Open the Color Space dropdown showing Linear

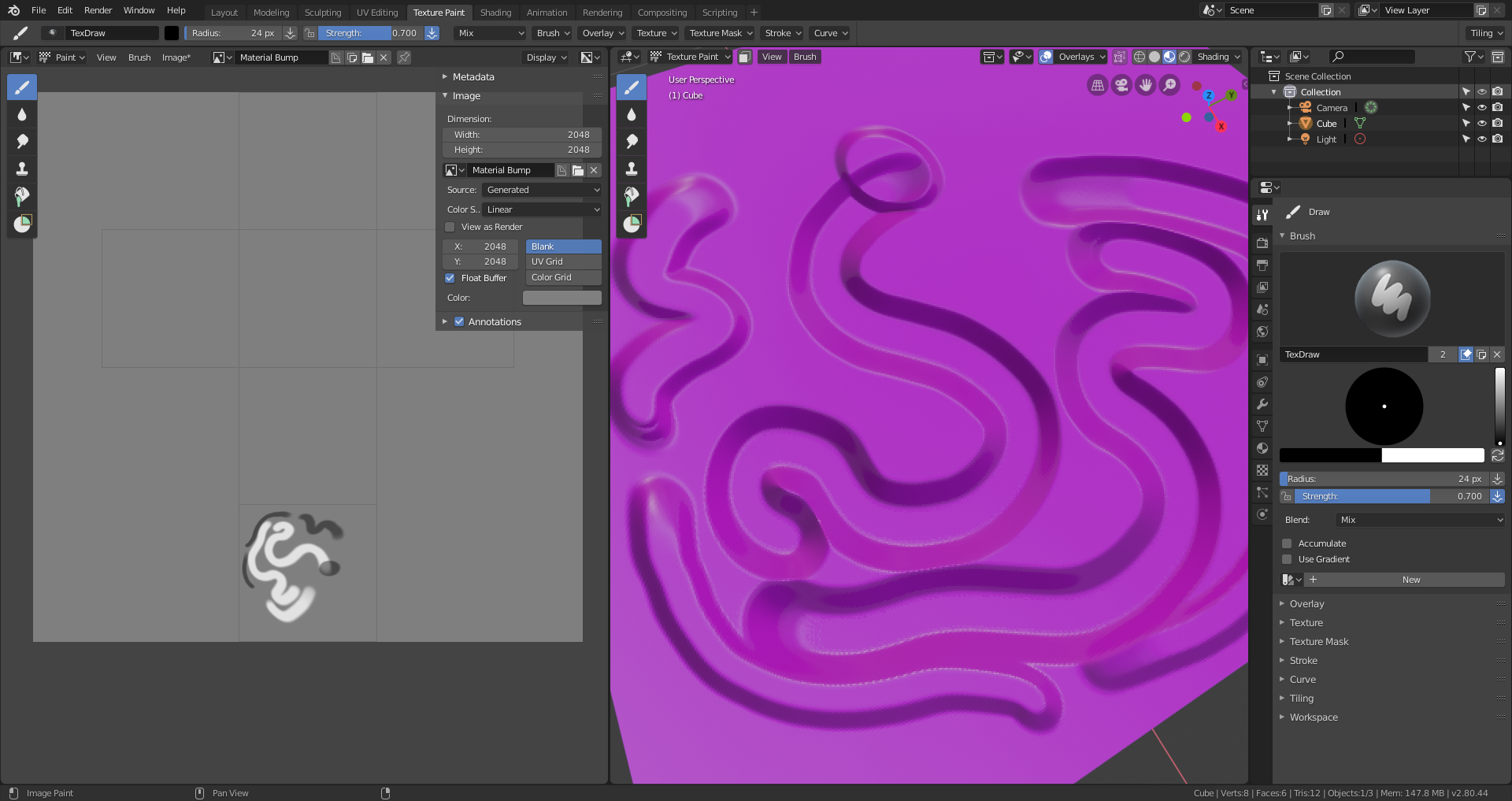(x=542, y=210)
